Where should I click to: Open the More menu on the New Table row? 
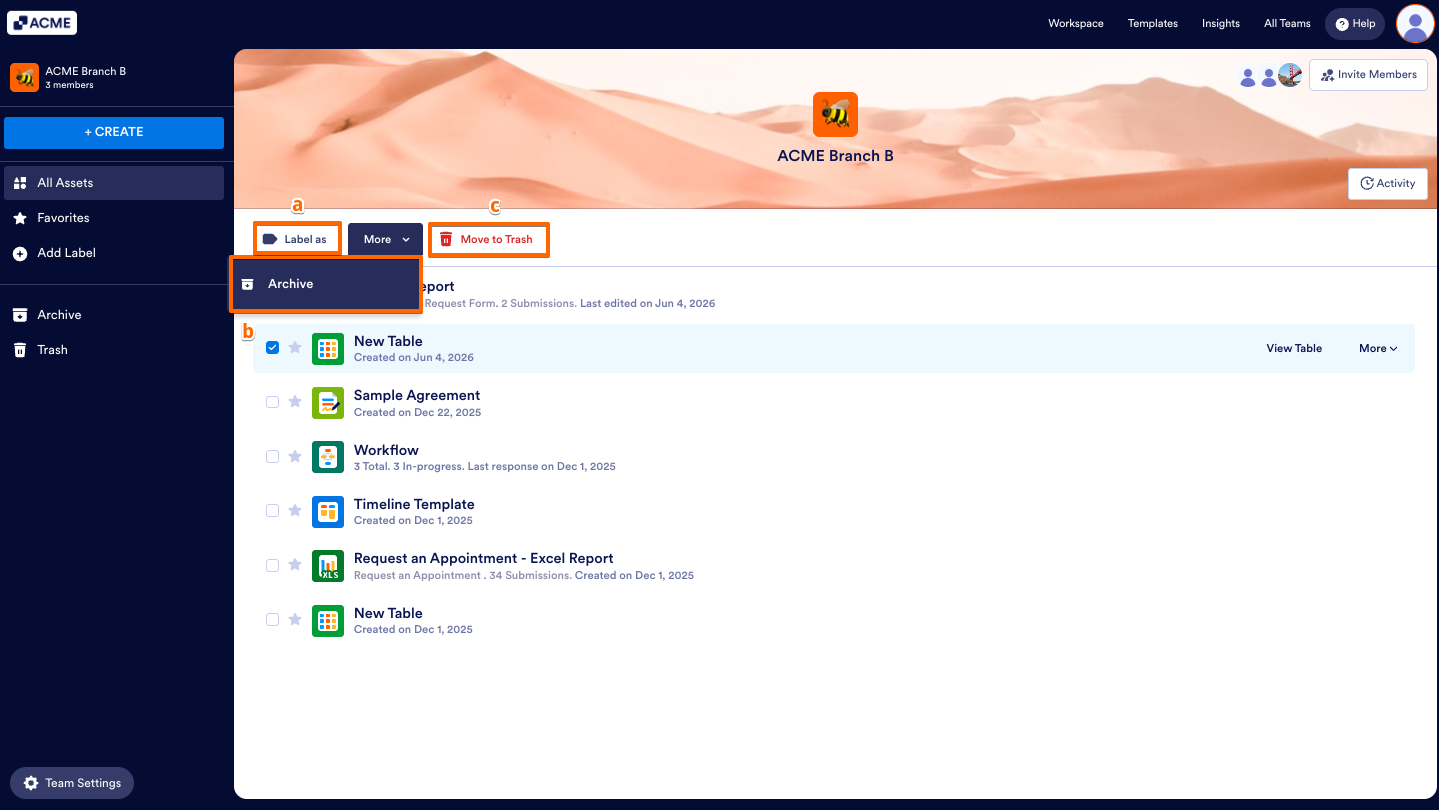click(1378, 349)
